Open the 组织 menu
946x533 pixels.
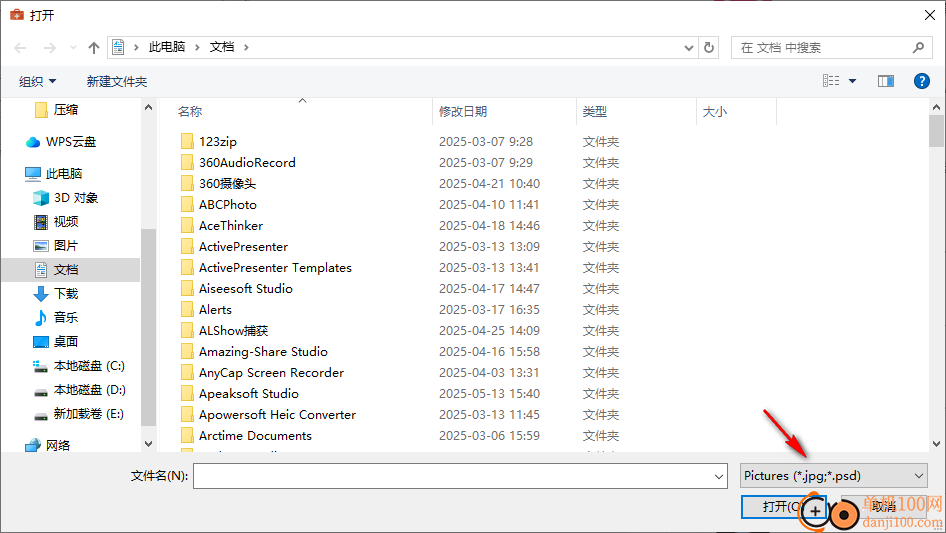point(37,81)
